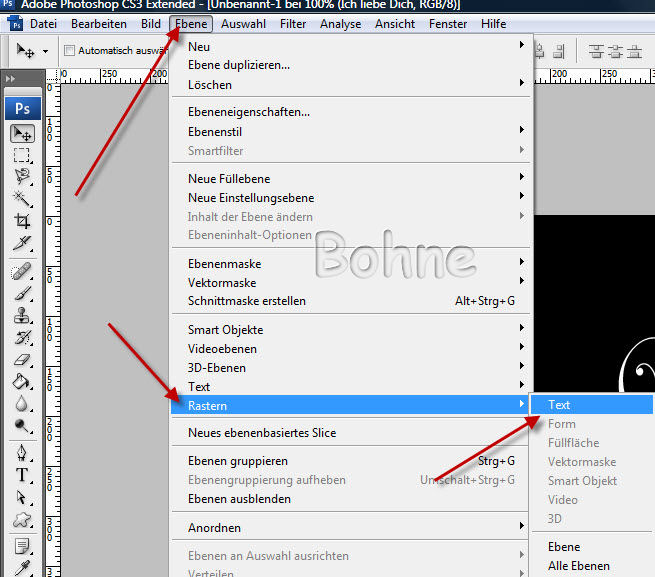Pick the Custom Shape tool

click(x=22, y=520)
